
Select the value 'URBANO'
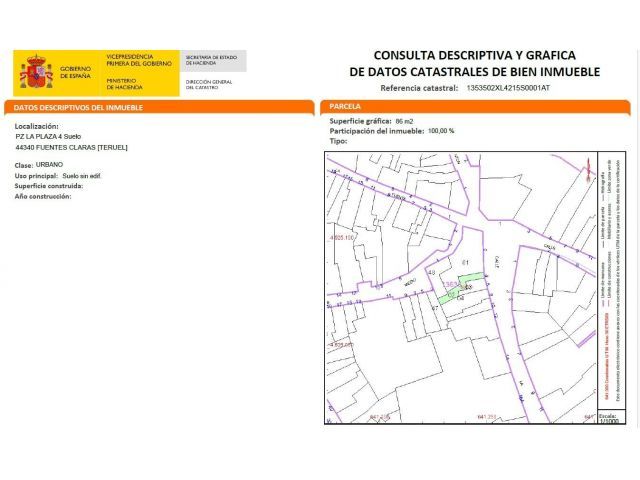tap(49, 164)
